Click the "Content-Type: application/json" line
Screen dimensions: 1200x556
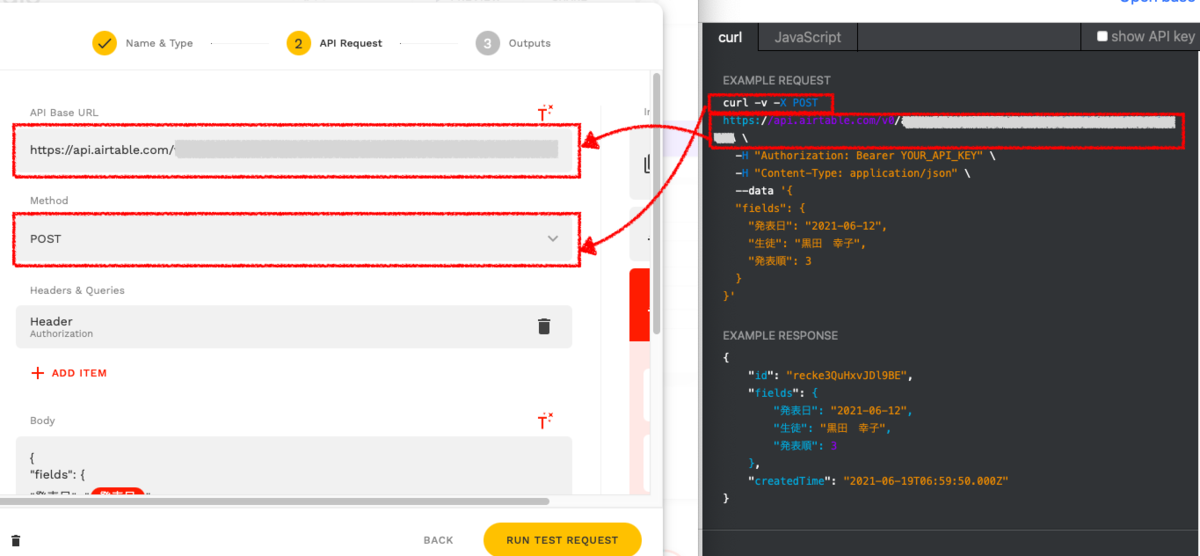(851, 173)
